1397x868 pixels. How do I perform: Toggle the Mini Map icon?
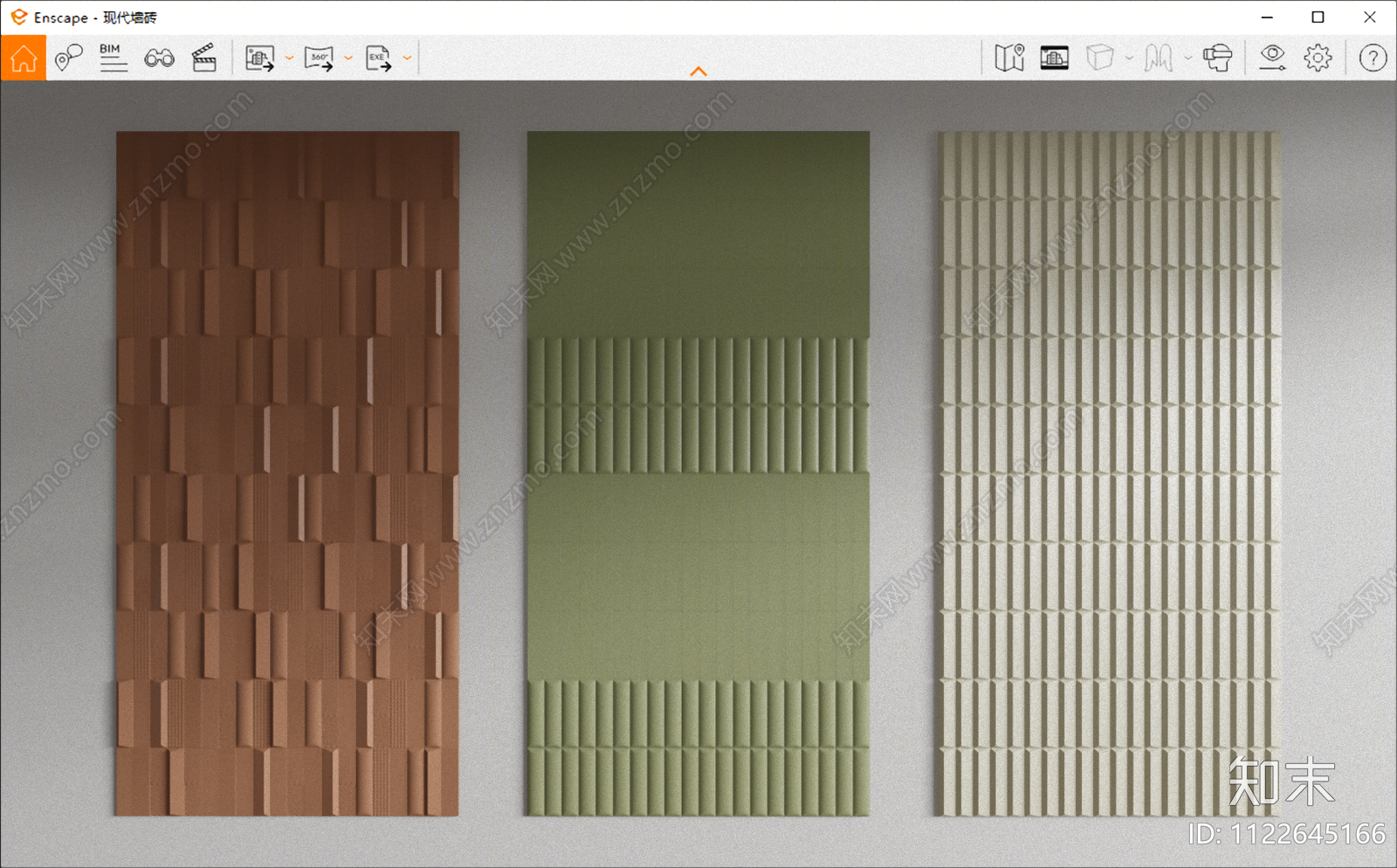[1009, 59]
